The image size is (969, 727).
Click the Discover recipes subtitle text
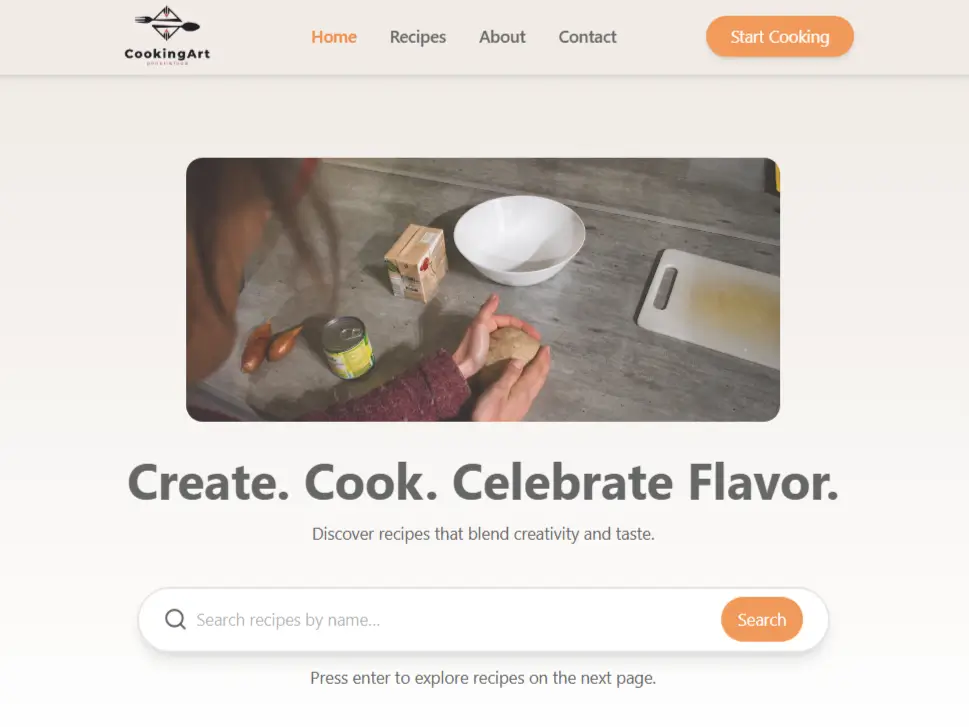483,534
